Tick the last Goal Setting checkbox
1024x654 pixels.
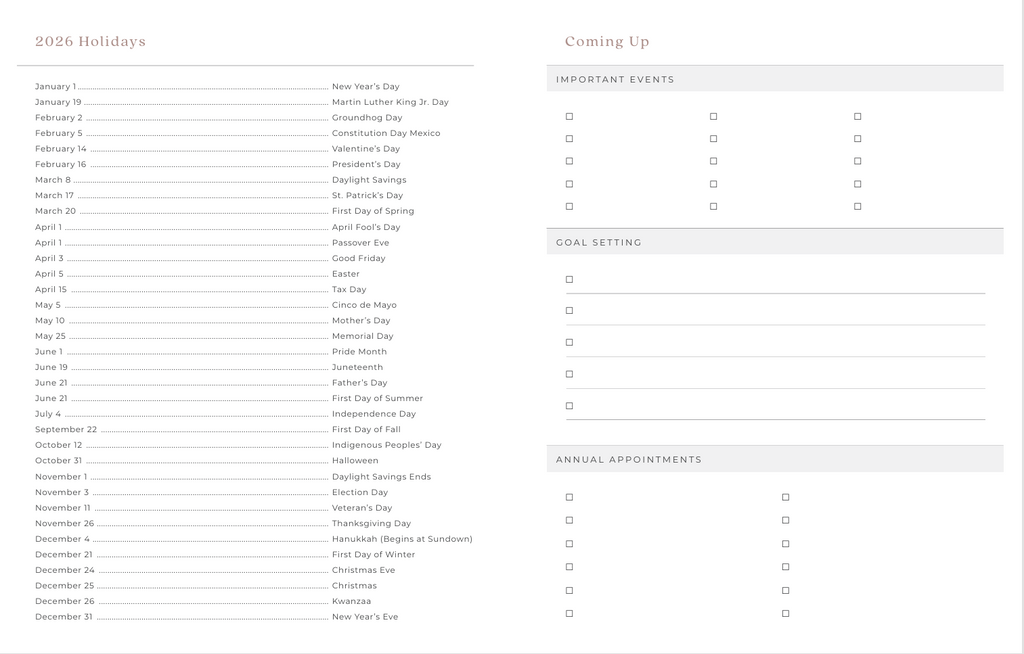(x=569, y=406)
